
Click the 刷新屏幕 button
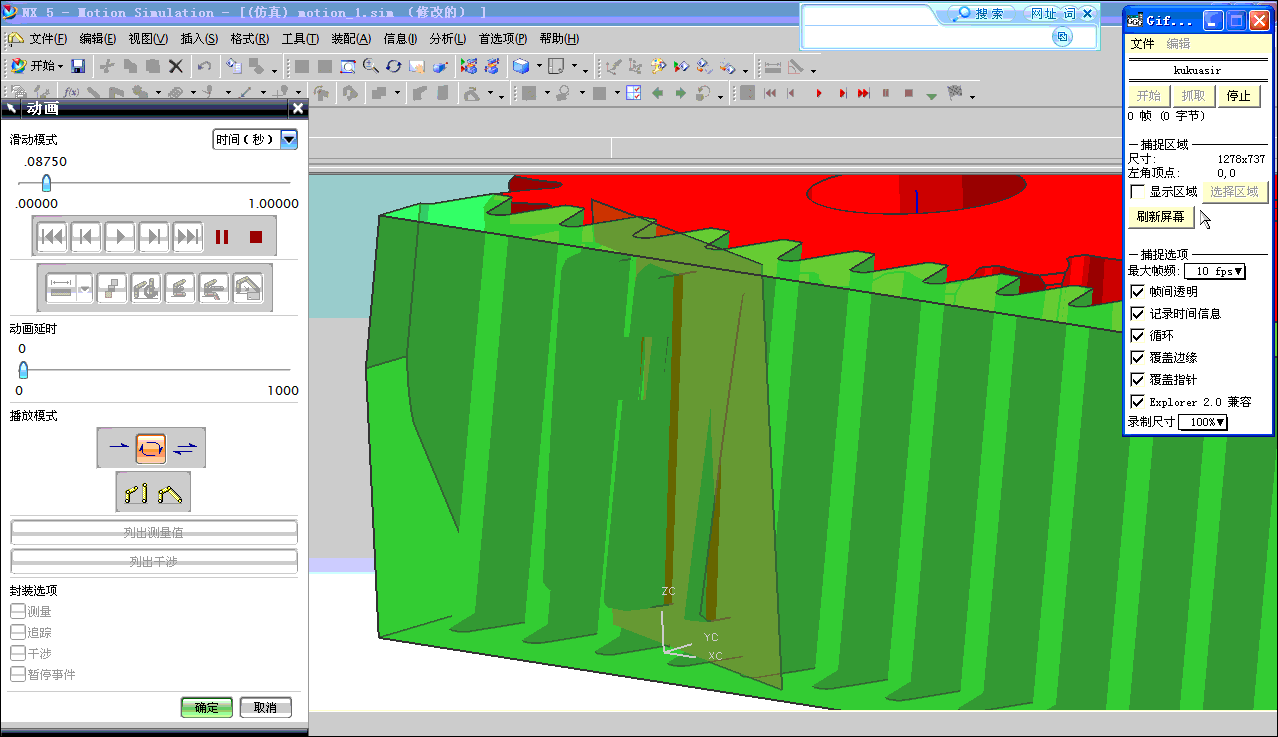click(x=1161, y=216)
